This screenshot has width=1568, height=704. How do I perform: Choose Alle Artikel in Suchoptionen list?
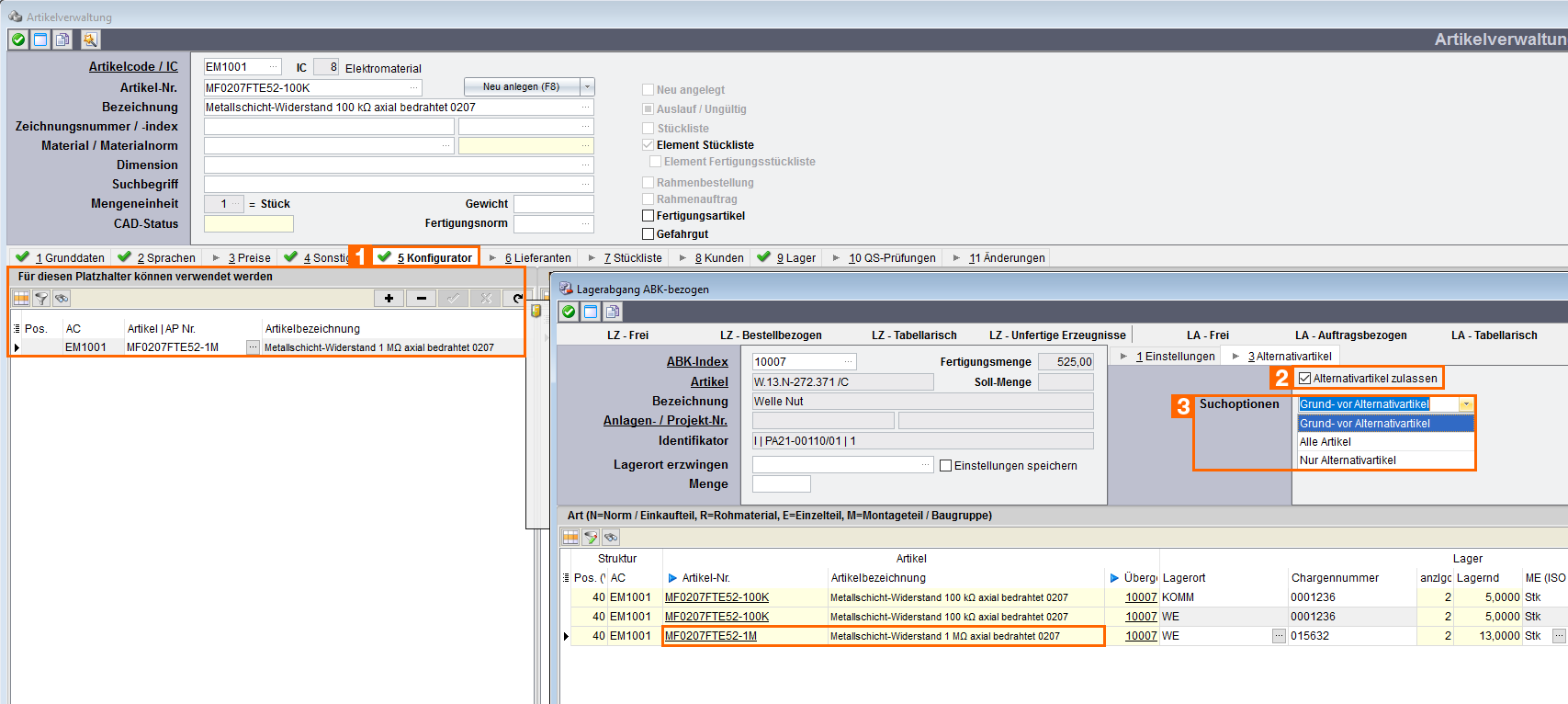(x=1385, y=442)
